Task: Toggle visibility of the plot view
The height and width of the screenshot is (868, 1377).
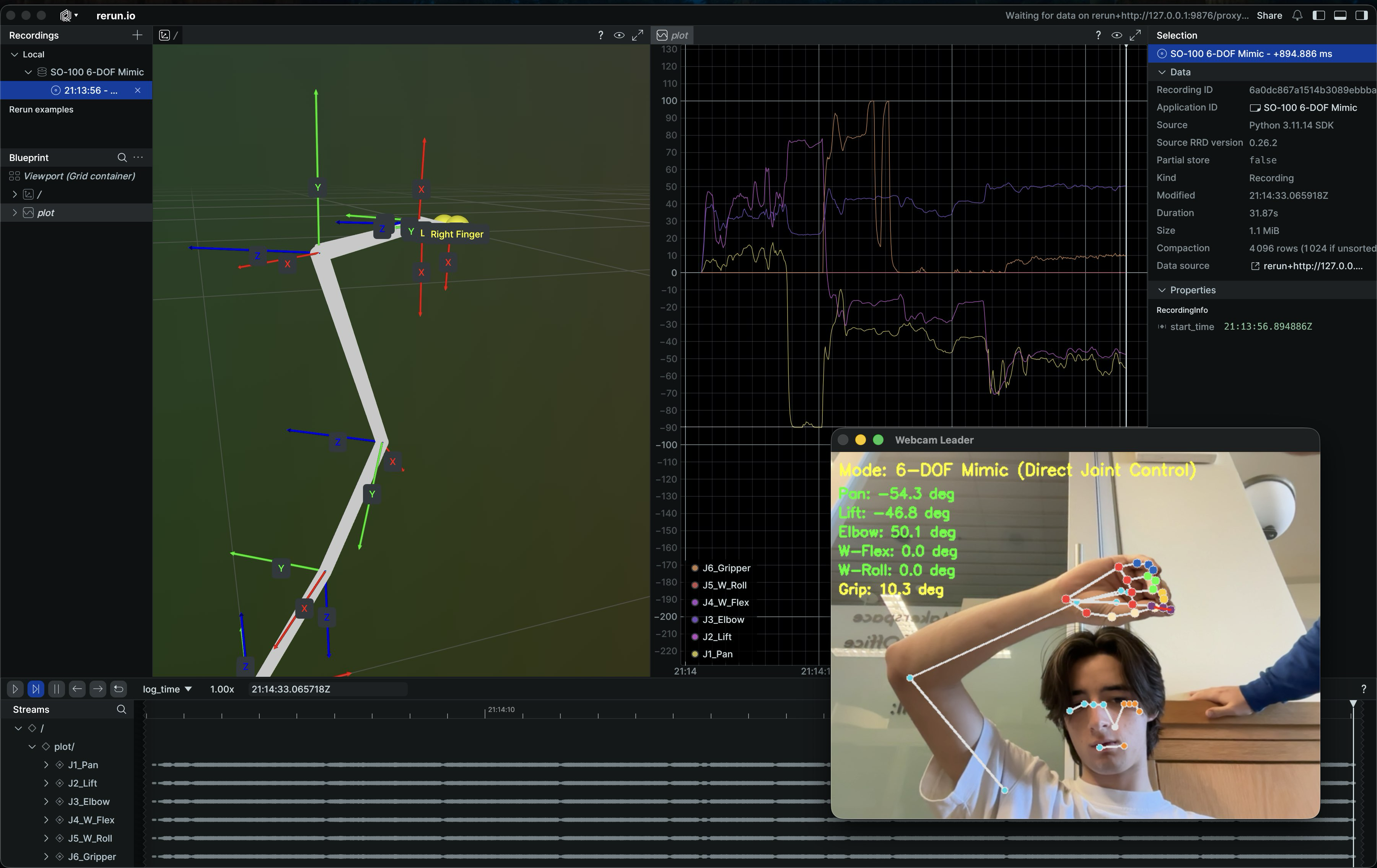Action: tap(1116, 36)
